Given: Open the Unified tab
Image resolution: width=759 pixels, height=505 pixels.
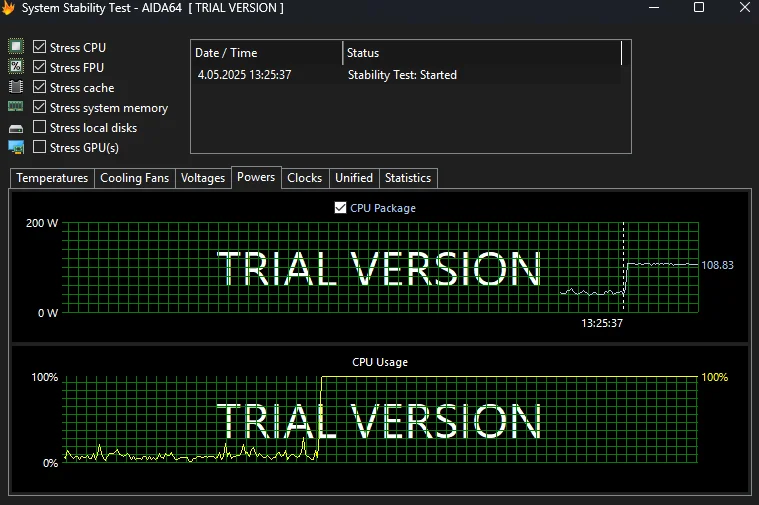Looking at the screenshot, I should tap(354, 178).
